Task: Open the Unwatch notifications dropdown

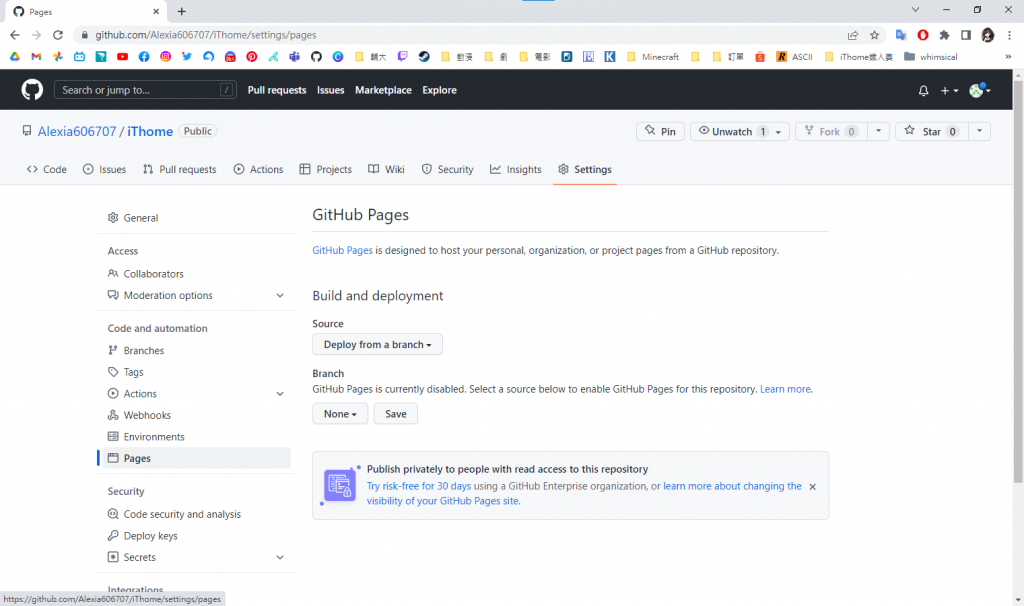Action: [x=740, y=131]
